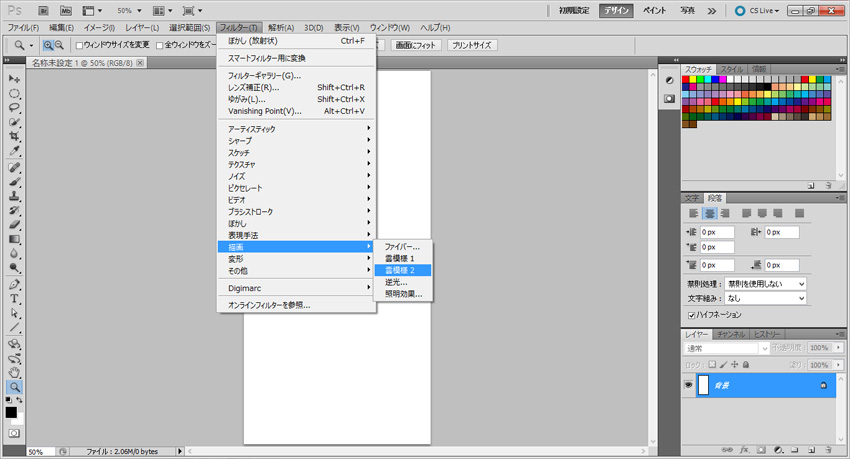Click the black foreground color swatch
Viewport: 850px width, 459px height.
tap(11, 411)
